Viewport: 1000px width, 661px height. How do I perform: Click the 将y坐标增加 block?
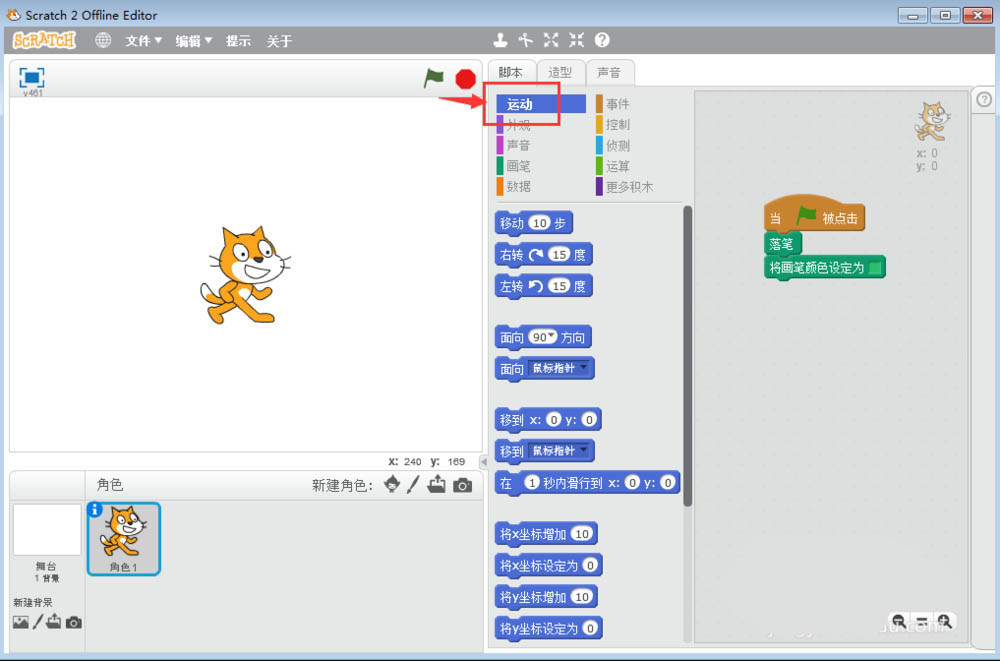[546, 597]
